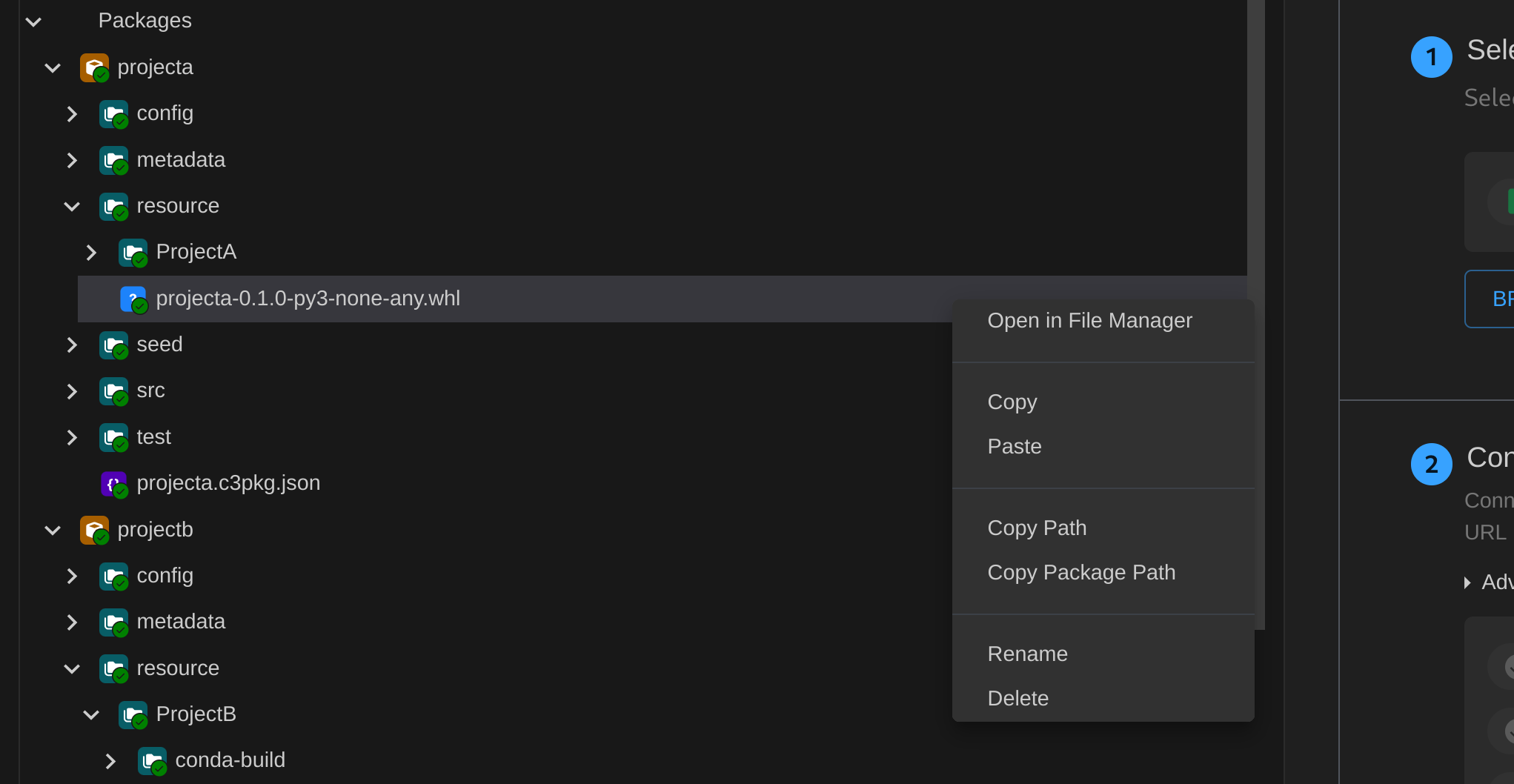
Task: Expand the test folder chevron
Action: [72, 438]
